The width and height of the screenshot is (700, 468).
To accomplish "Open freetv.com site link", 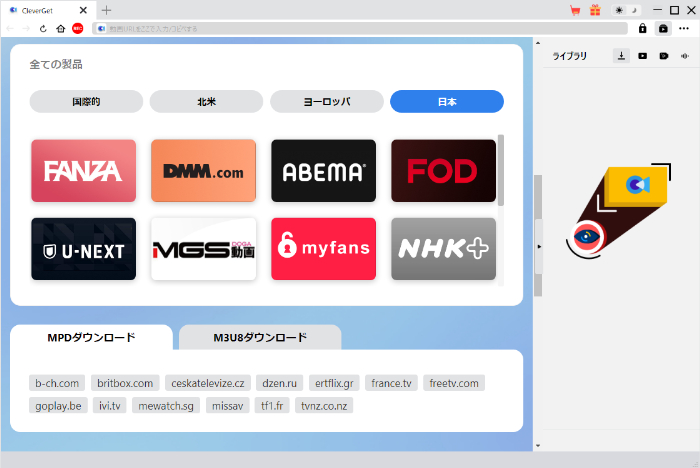I will (x=454, y=383).
